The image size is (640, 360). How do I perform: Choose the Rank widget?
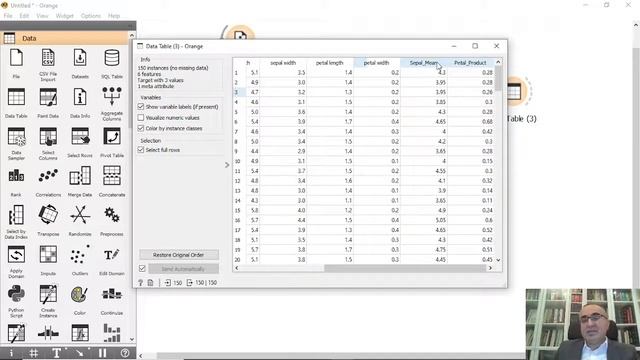click(16, 176)
